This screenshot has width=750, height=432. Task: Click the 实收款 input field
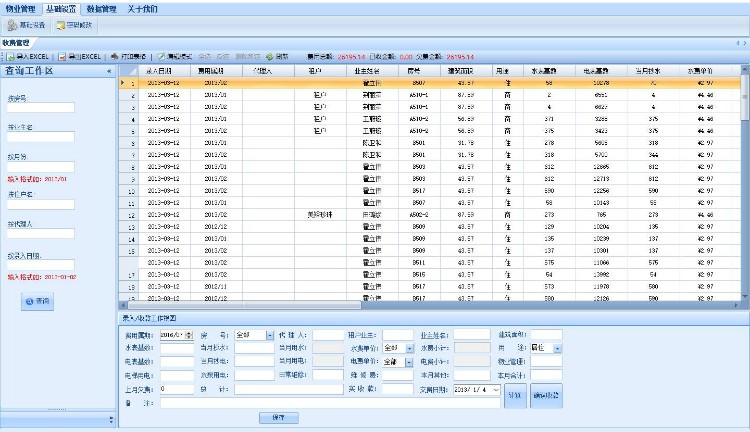pyautogui.click(x=397, y=389)
